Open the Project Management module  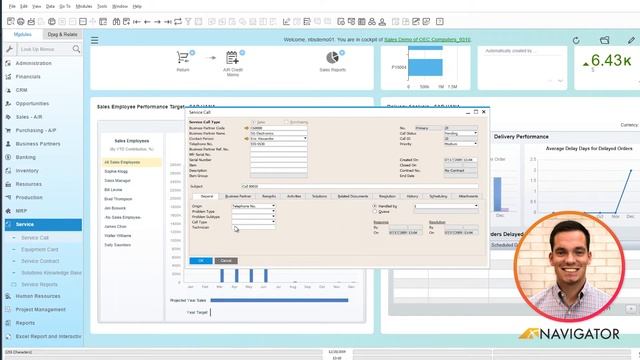tap(40, 310)
